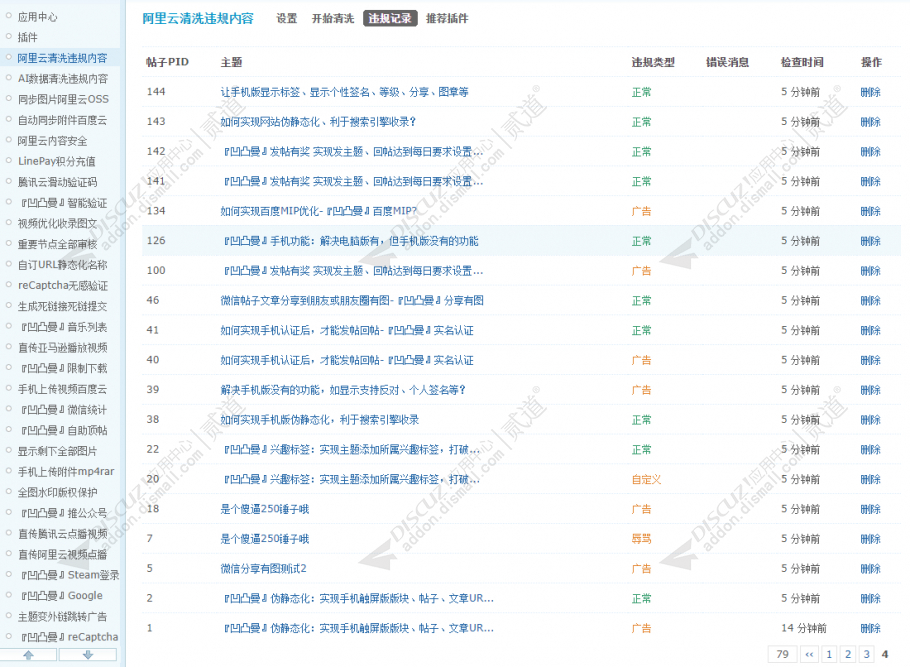This screenshot has height=667, width=910.
Task: Open AI数据清洗违规内容 in the sidebar
Action: coord(63,78)
